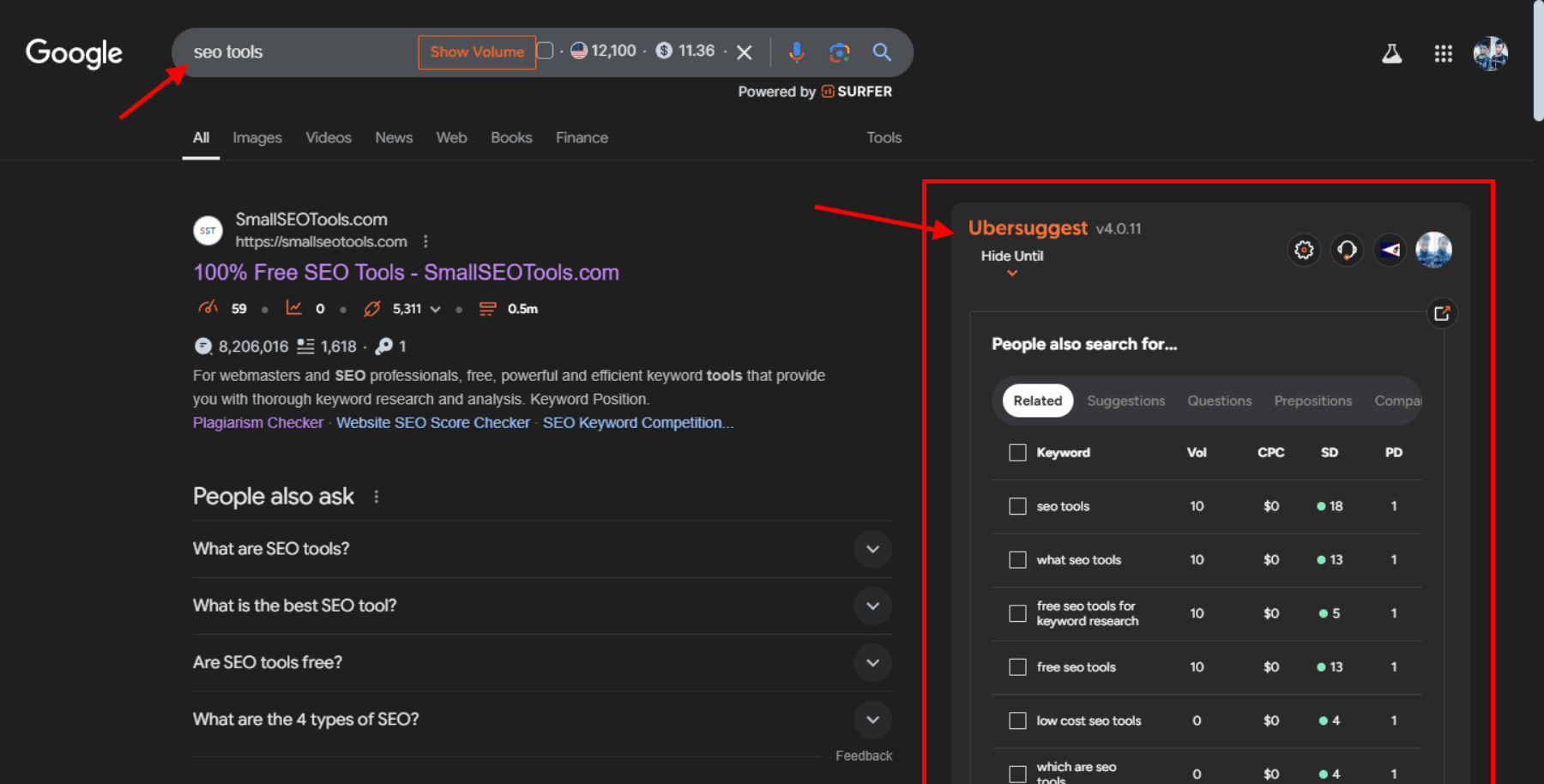Switch to the Web tab
Viewport: 1544px width, 784px height.
[451, 137]
